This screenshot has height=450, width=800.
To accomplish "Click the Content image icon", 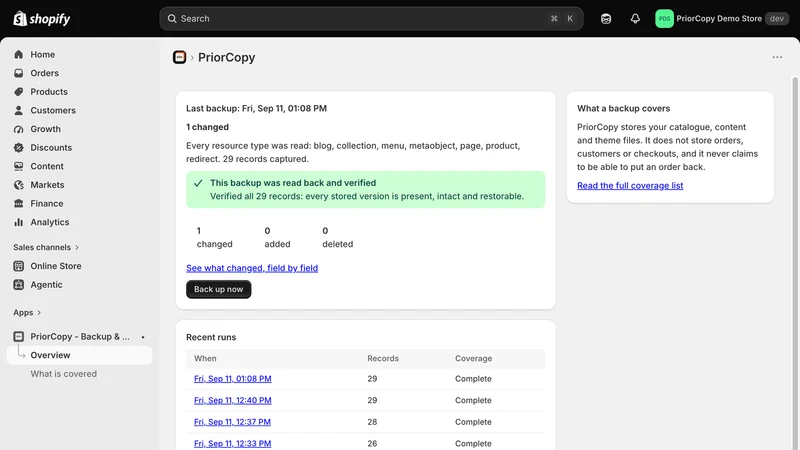I will point(19,166).
